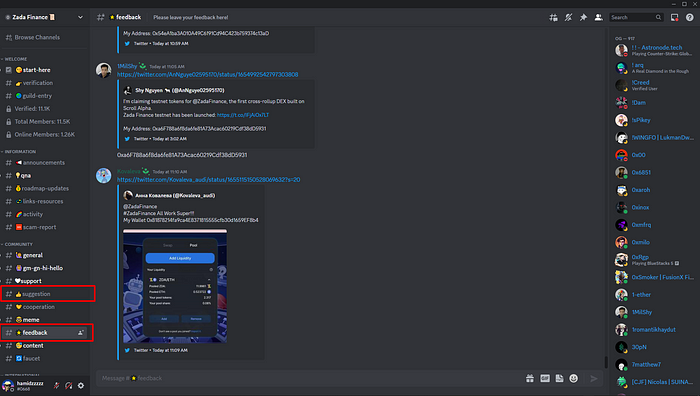Open member !! - Astronode.tech
This screenshot has width=700, height=396.
point(655,50)
